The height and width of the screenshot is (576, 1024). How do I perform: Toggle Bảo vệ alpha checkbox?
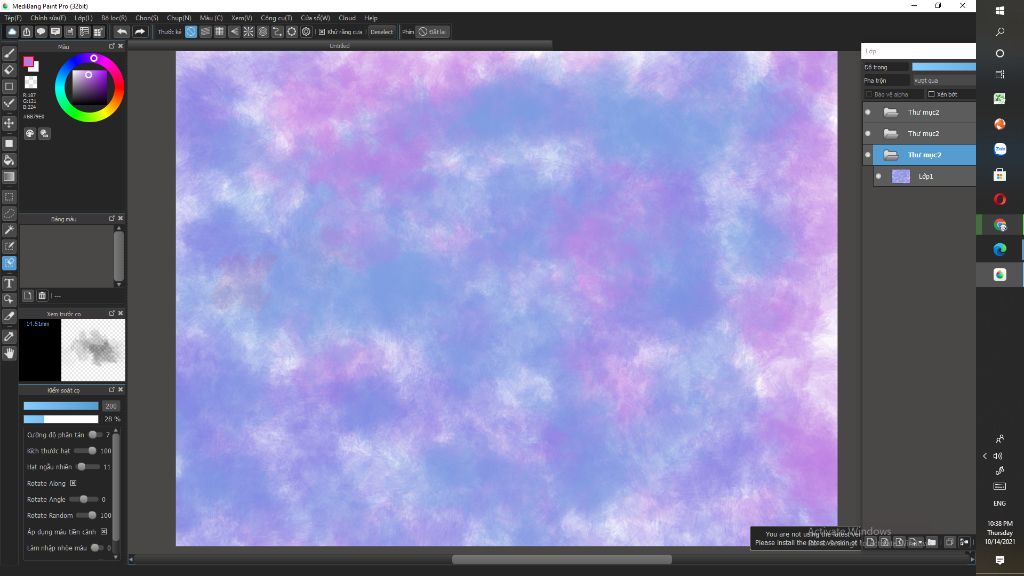point(869,95)
